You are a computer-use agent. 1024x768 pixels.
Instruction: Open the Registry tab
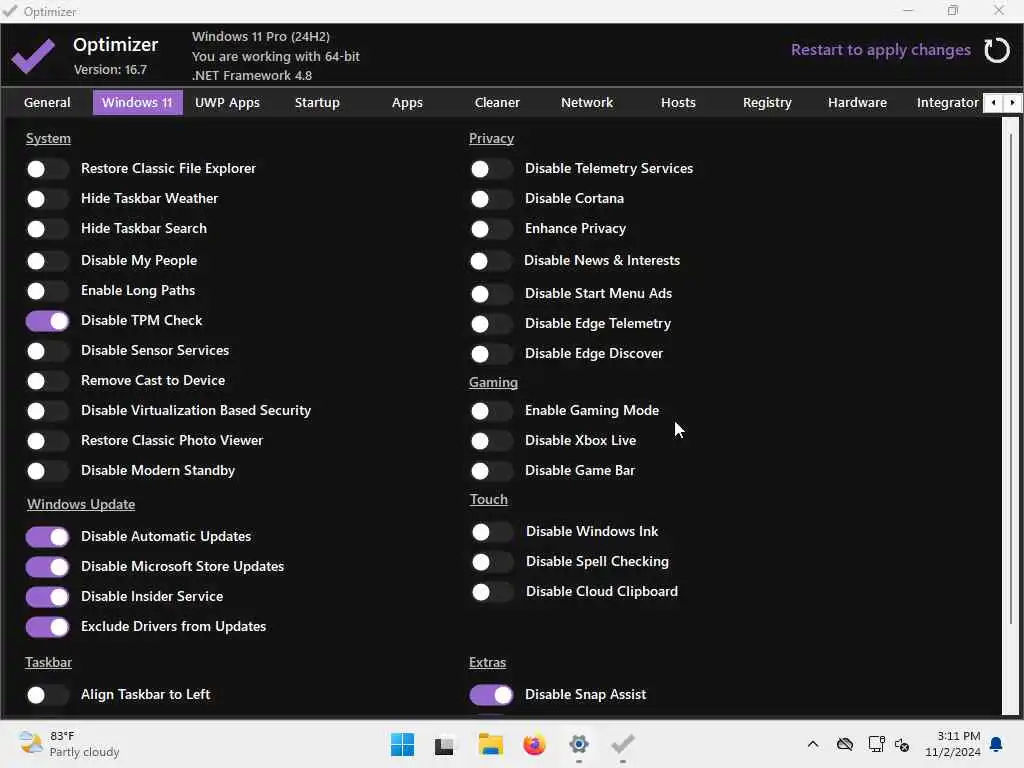(x=767, y=103)
